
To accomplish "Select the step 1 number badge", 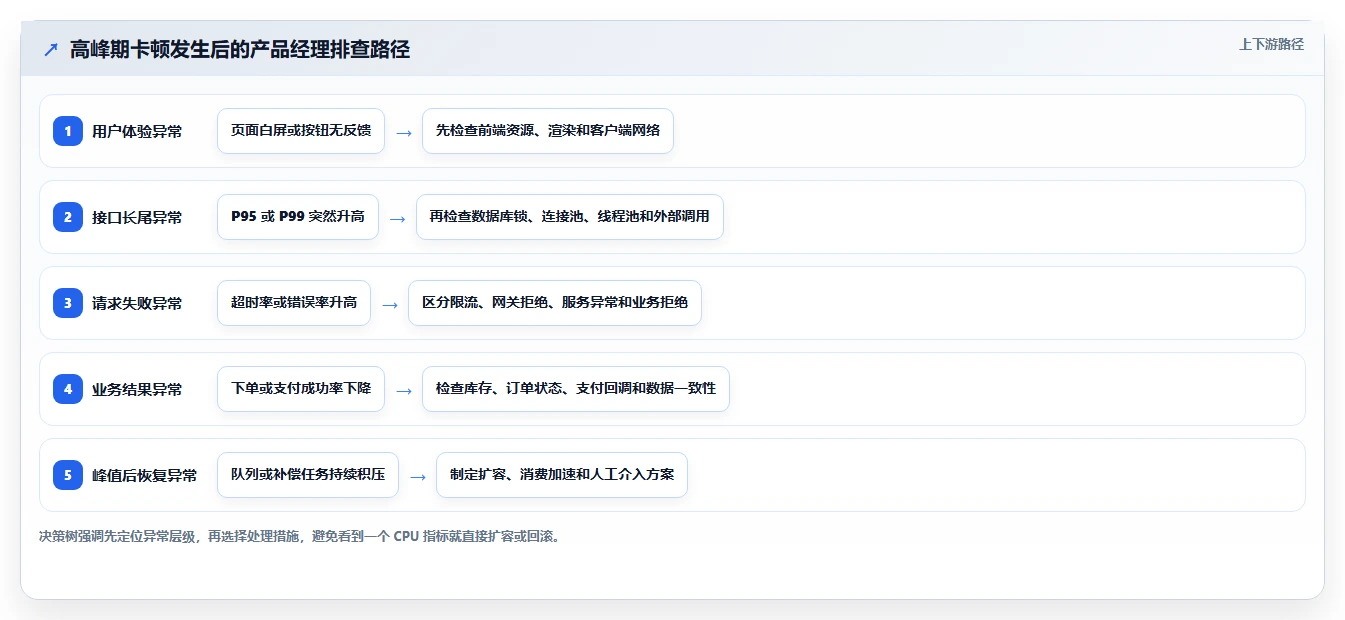I will [68, 131].
